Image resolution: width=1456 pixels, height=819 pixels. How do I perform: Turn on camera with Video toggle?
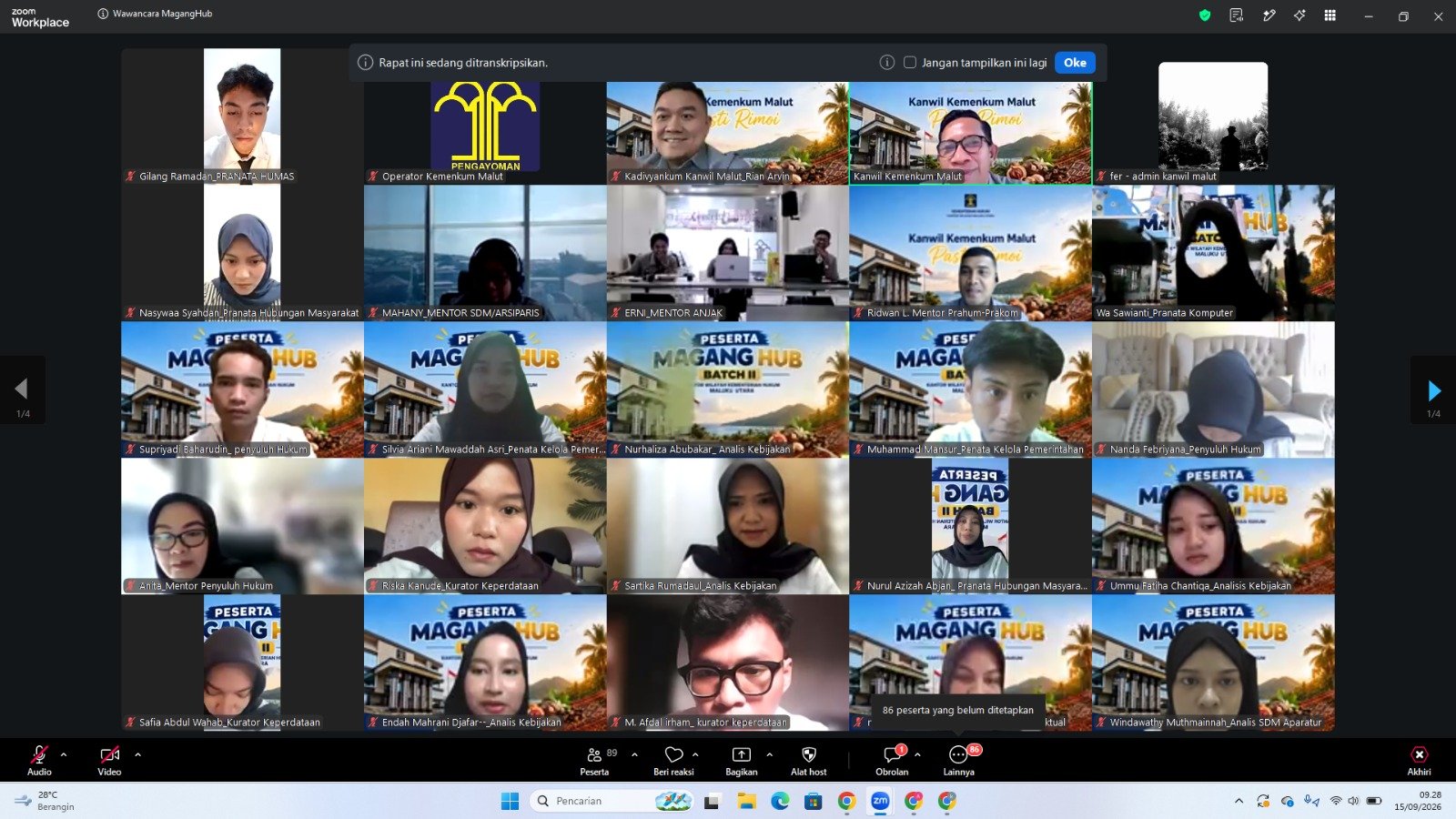(x=109, y=761)
